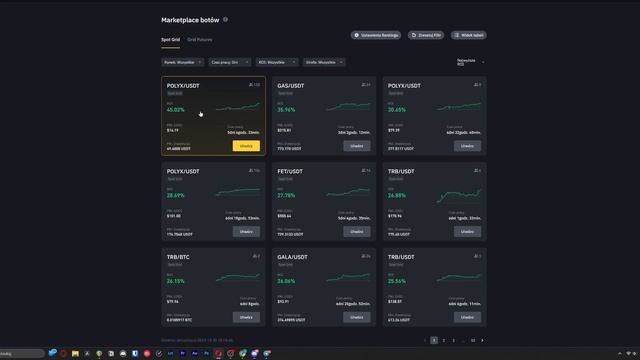Click the FET/USDT pair title
This screenshot has width=640, height=360.
coord(290,171)
